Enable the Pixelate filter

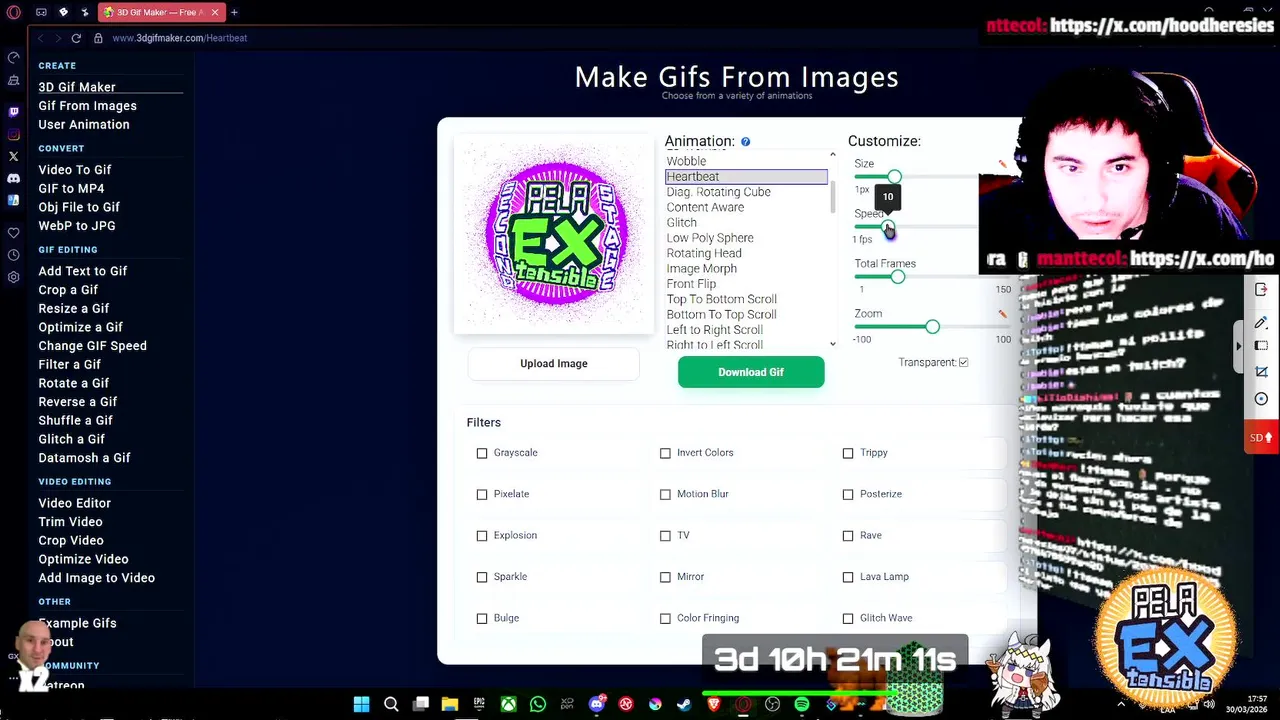pos(482,494)
